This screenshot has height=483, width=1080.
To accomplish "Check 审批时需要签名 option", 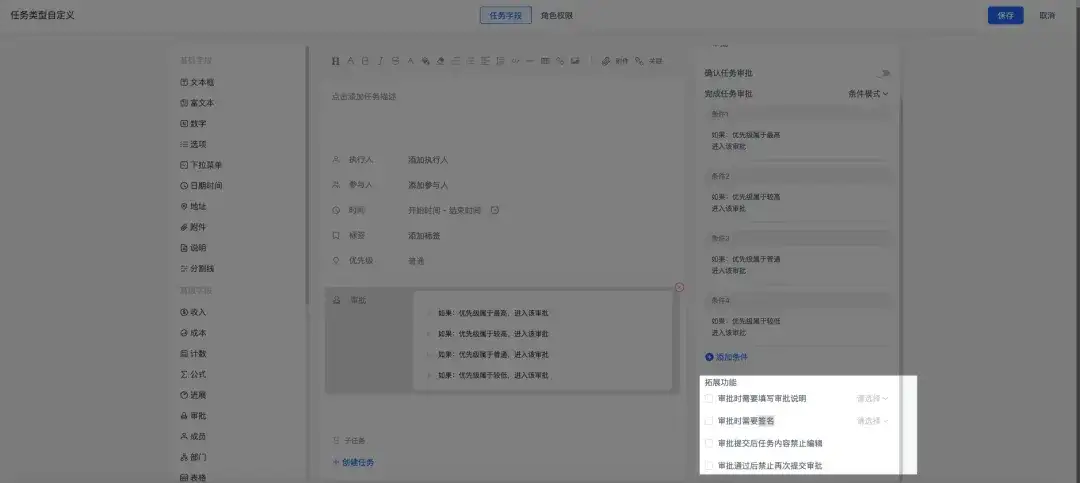I will tap(709, 420).
